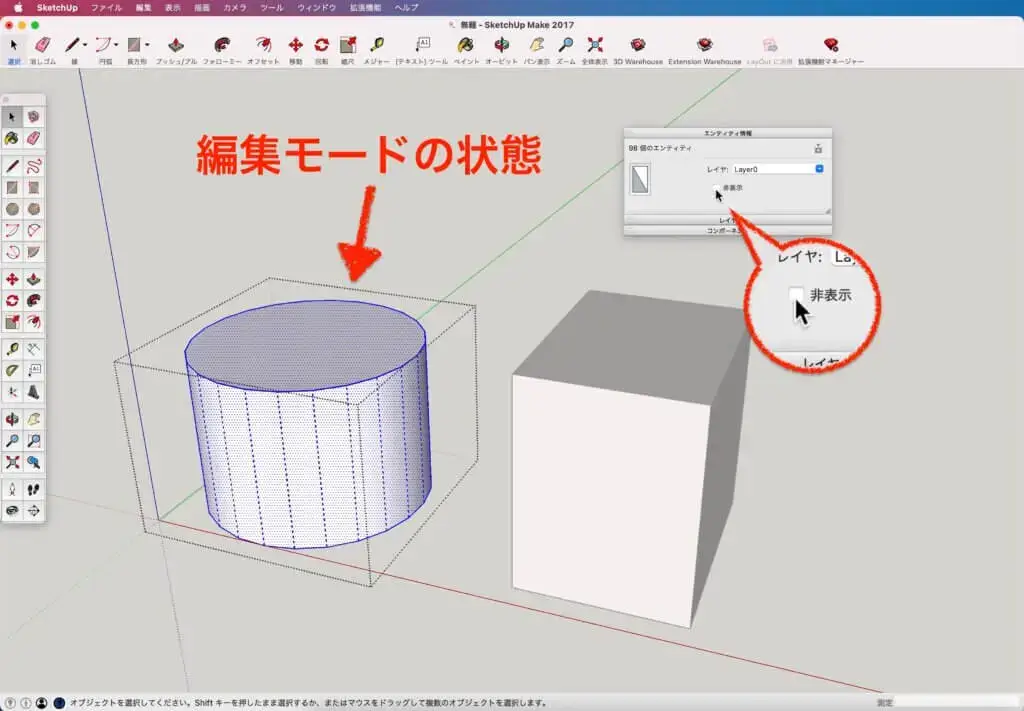Toggle details button in the エンティティ情報 panel
The width and height of the screenshot is (1024, 711).
pos(818,149)
